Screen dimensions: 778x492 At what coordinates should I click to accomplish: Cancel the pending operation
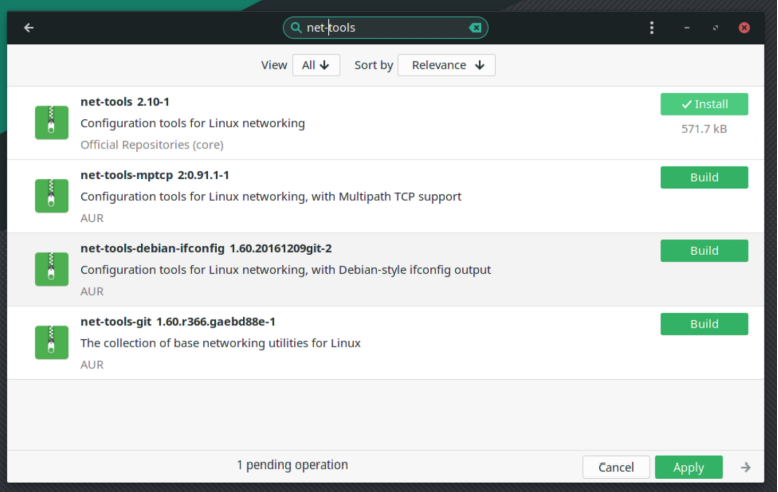tap(616, 467)
